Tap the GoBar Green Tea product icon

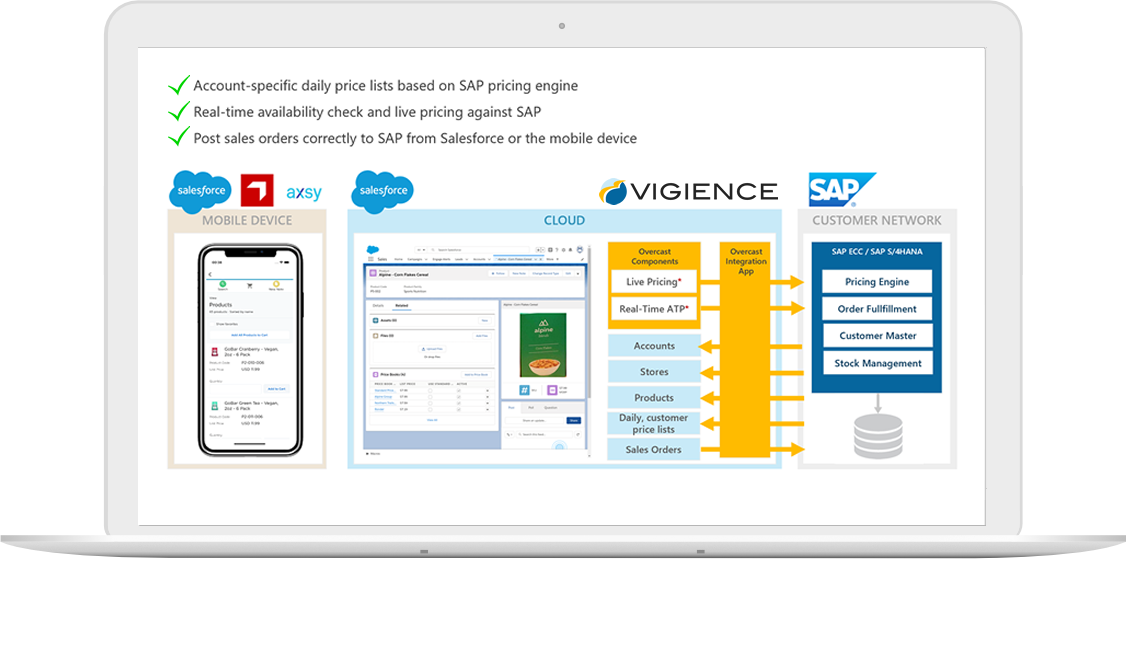[x=214, y=406]
